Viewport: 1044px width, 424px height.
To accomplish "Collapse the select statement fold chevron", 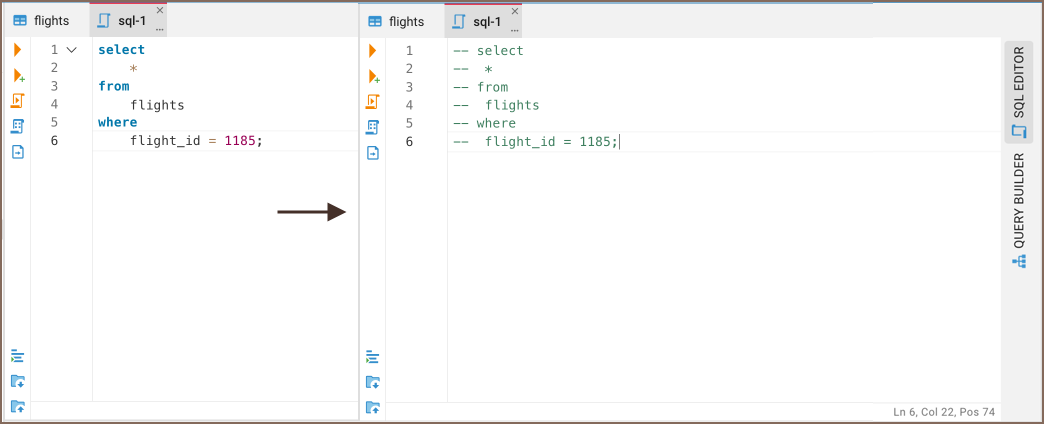I will [x=71, y=50].
